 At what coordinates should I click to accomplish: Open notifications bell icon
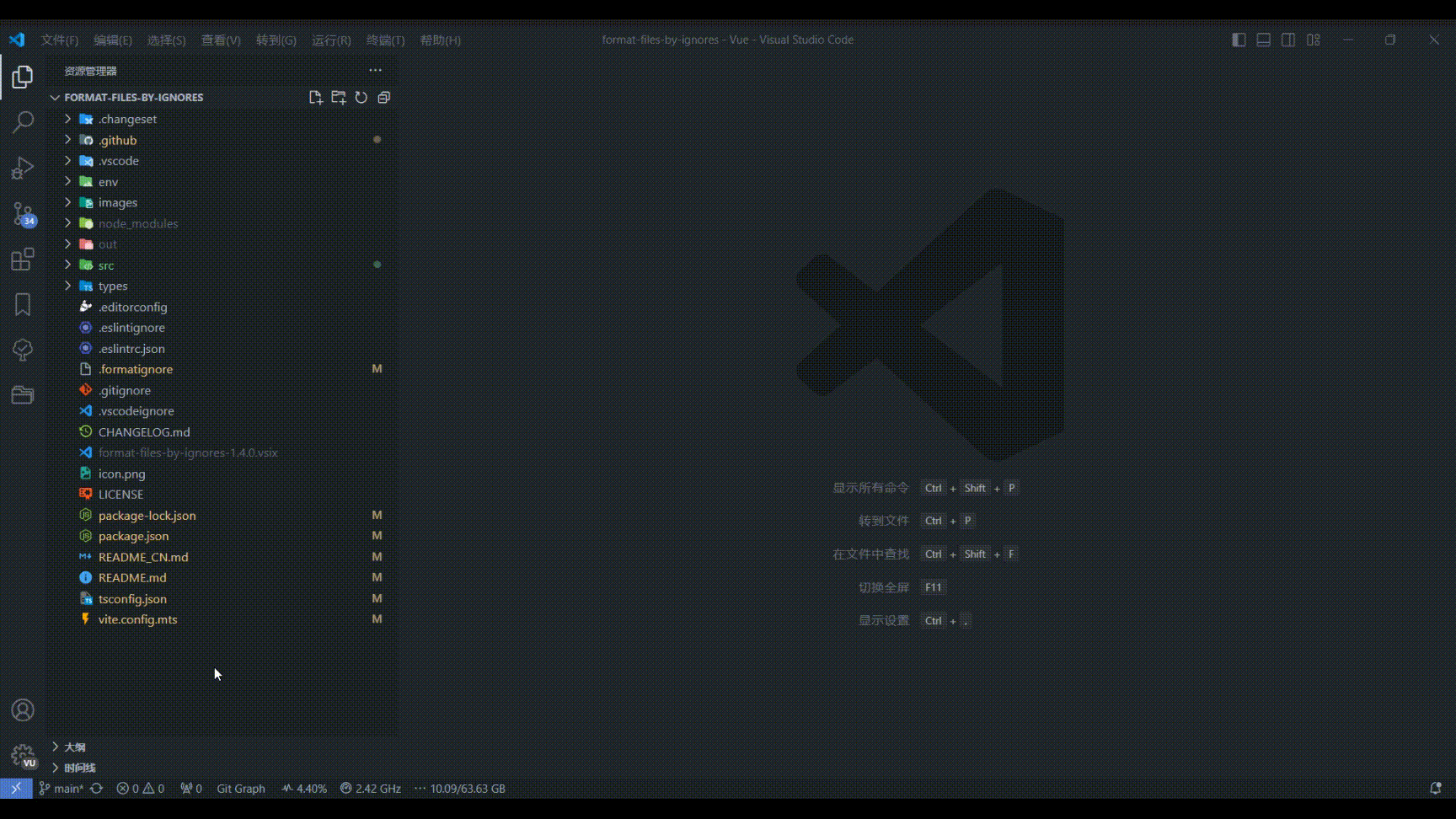[x=1436, y=789]
